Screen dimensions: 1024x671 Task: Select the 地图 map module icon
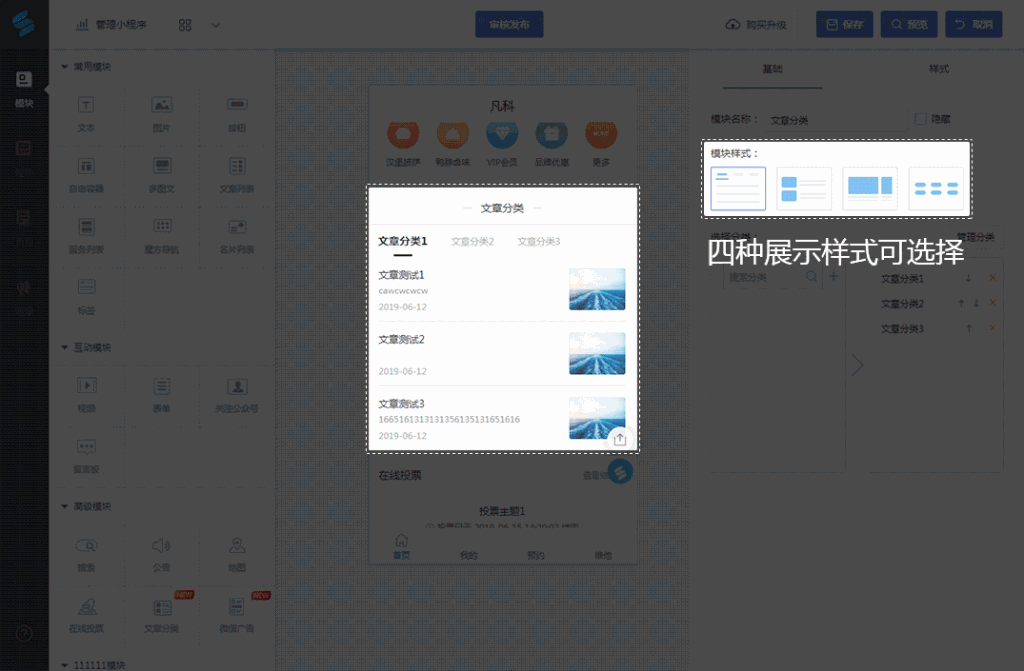[x=236, y=545]
